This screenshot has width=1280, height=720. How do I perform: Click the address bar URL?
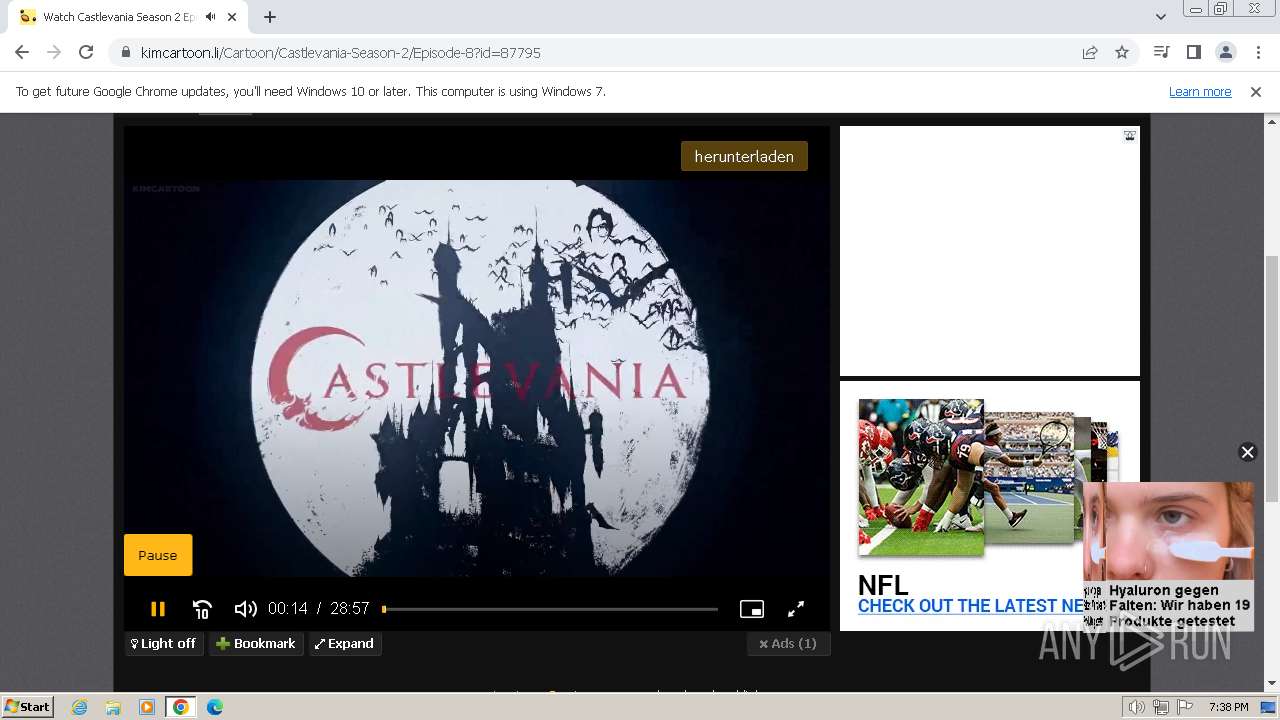coord(340,53)
